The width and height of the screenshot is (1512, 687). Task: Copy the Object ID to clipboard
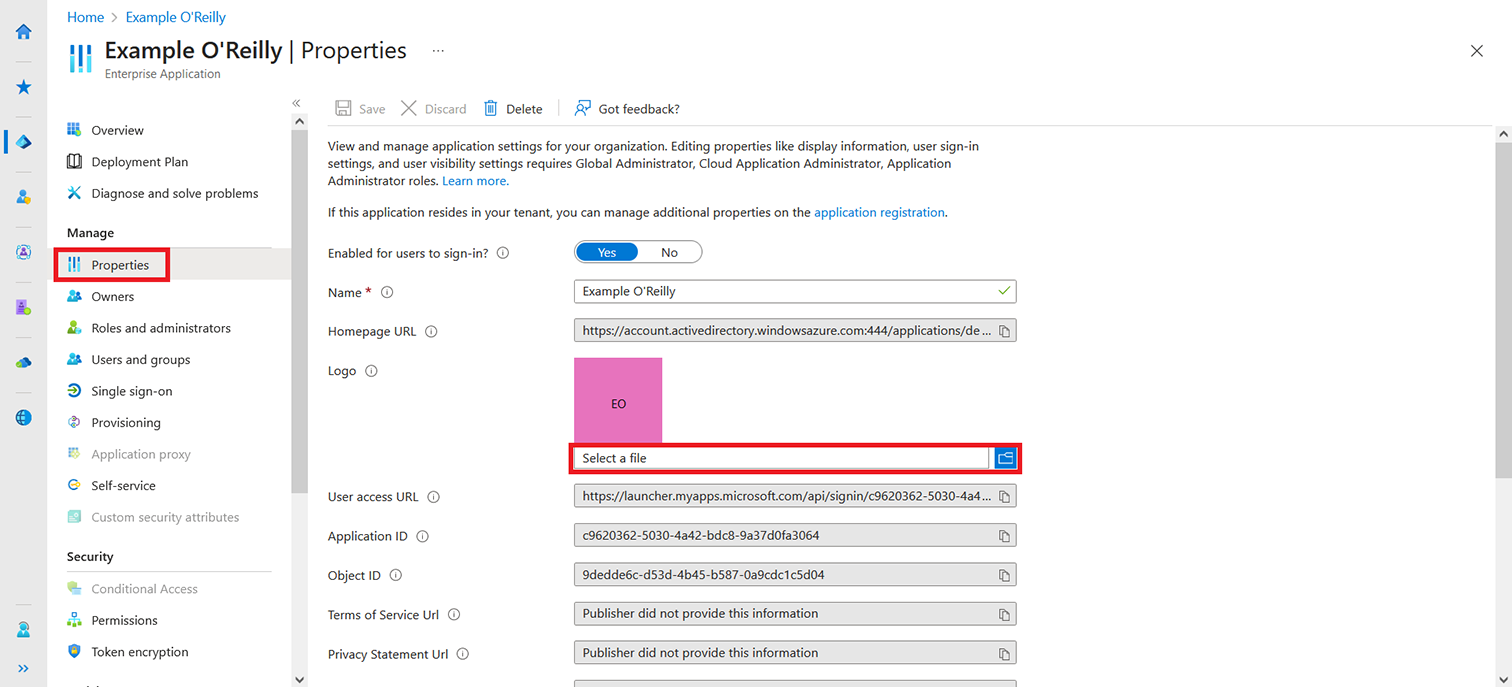[x=1005, y=575]
